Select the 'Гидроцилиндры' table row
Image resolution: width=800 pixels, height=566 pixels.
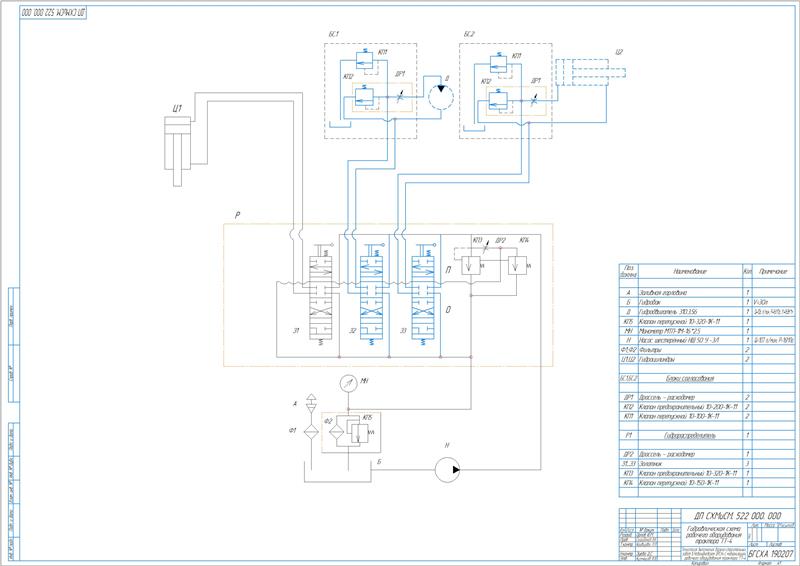[707, 359]
